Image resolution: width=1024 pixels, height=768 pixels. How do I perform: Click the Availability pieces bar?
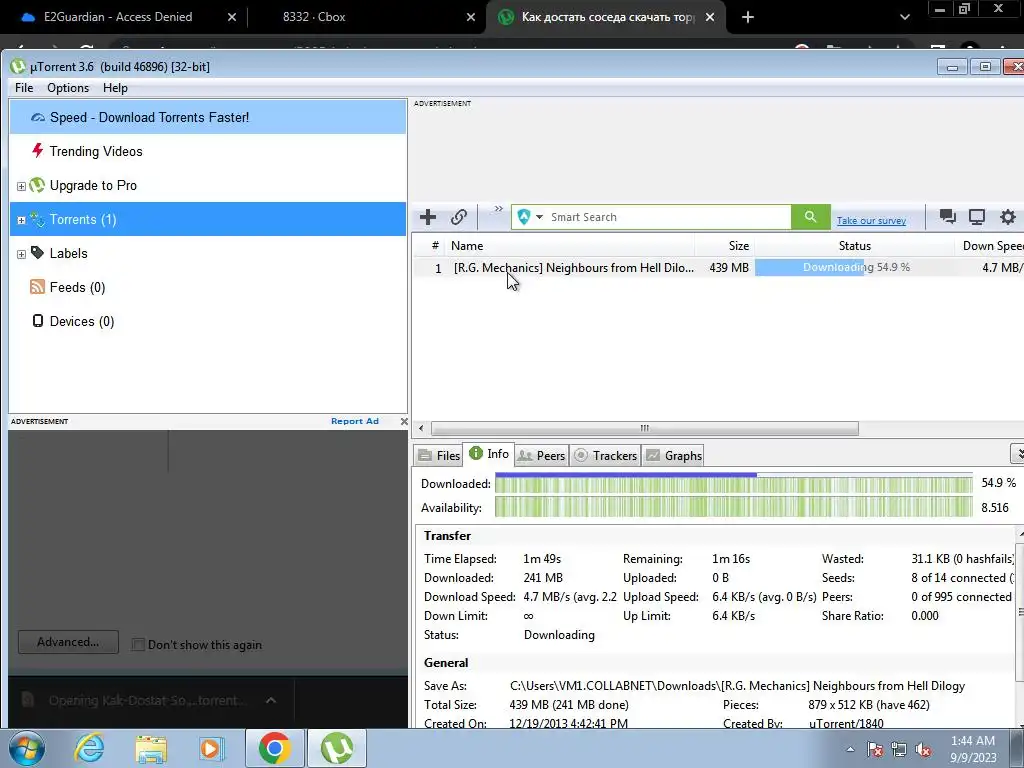(x=733, y=507)
